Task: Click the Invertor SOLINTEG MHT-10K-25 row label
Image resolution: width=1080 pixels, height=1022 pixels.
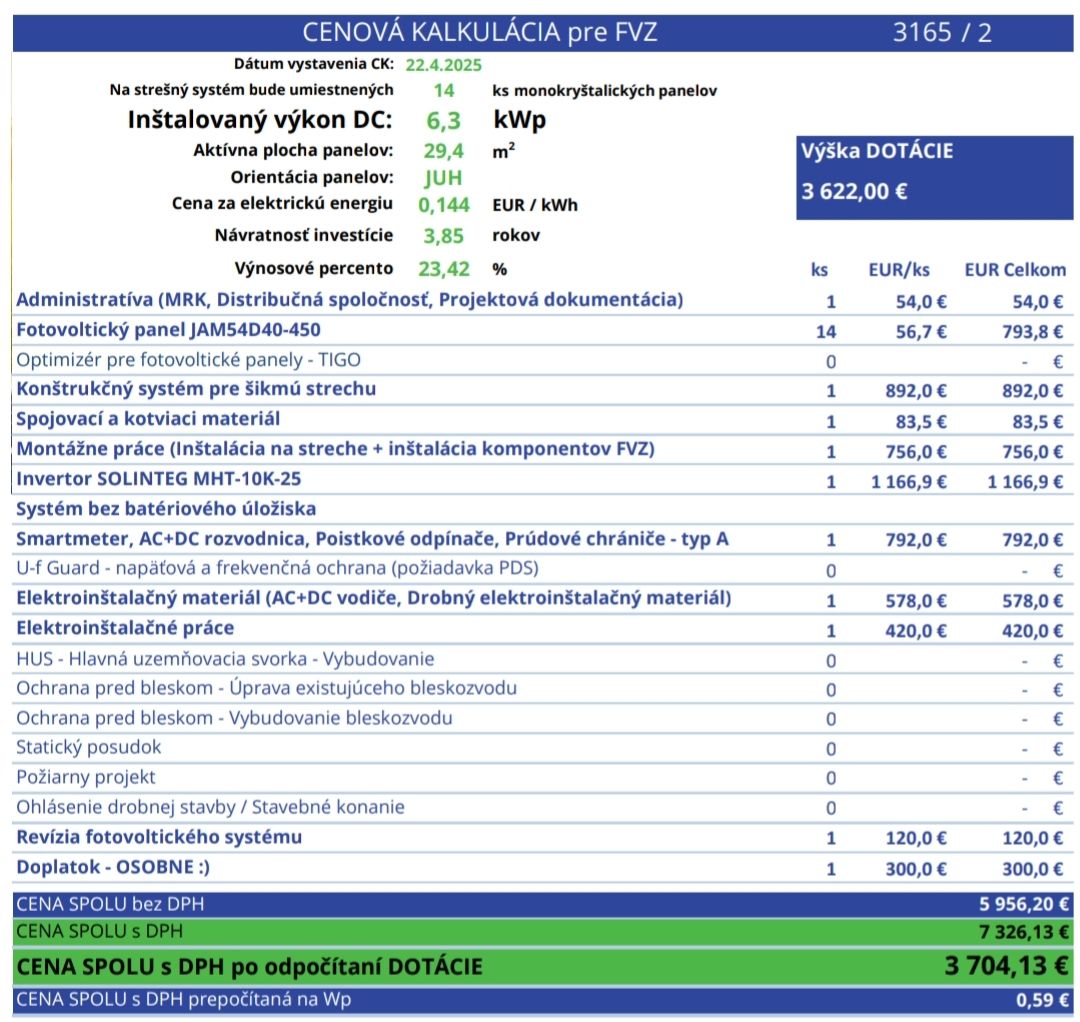Action: (x=158, y=479)
